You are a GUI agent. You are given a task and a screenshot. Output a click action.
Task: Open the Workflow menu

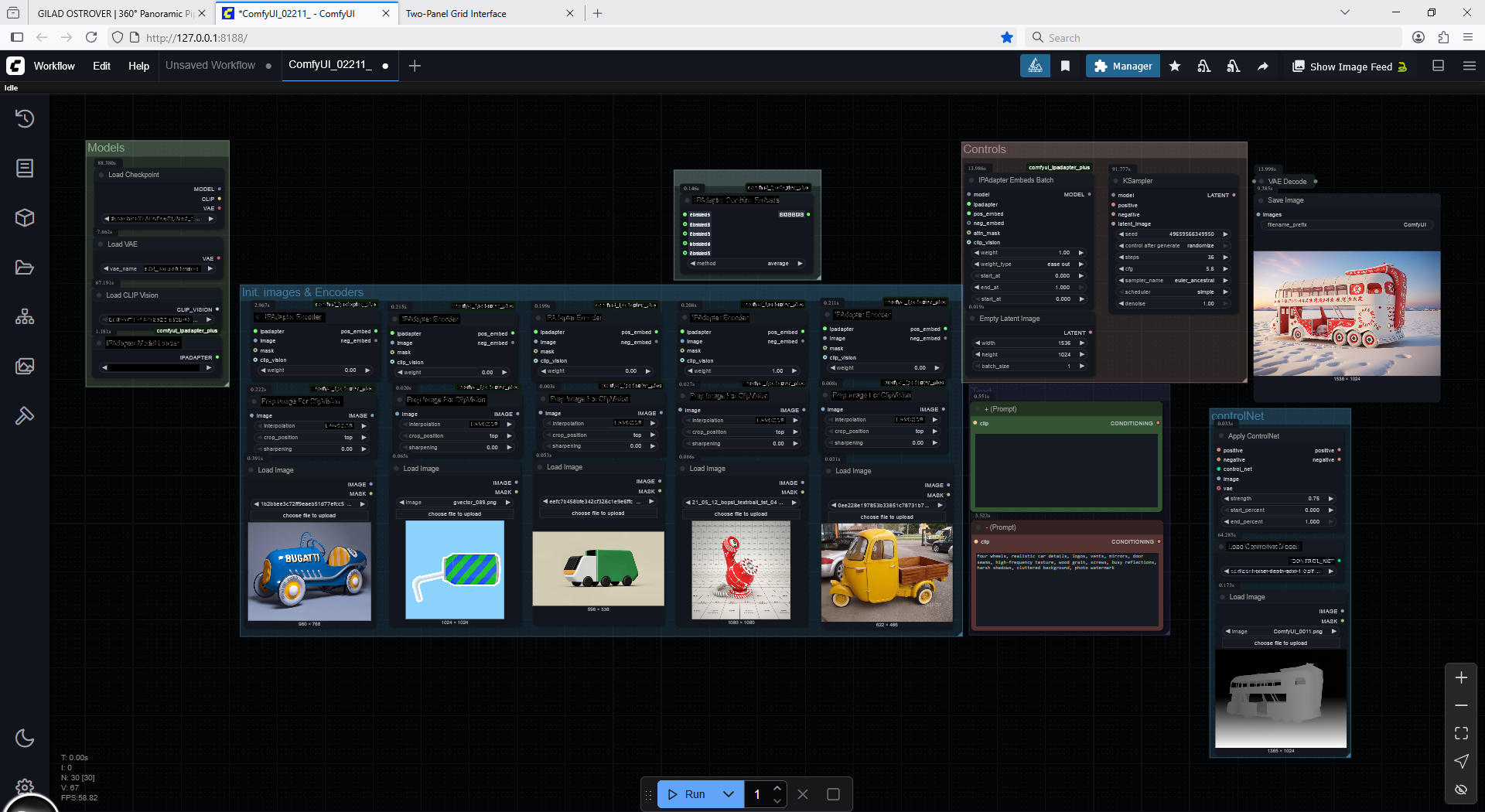pos(54,67)
